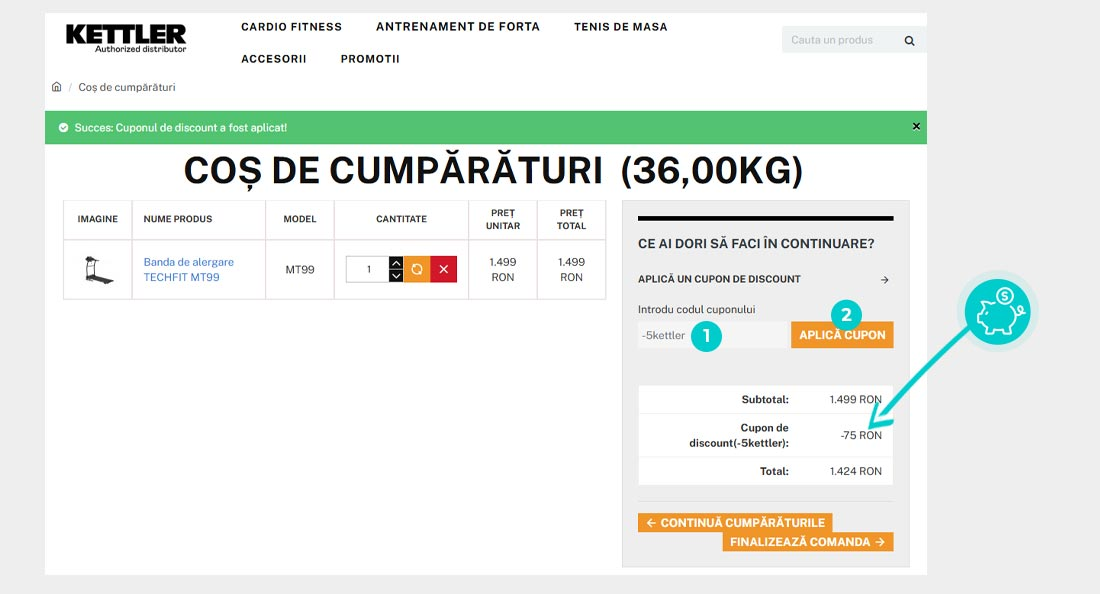The width and height of the screenshot is (1100, 594).
Task: Go to home via breadcrumb house icon
Action: pos(57,87)
